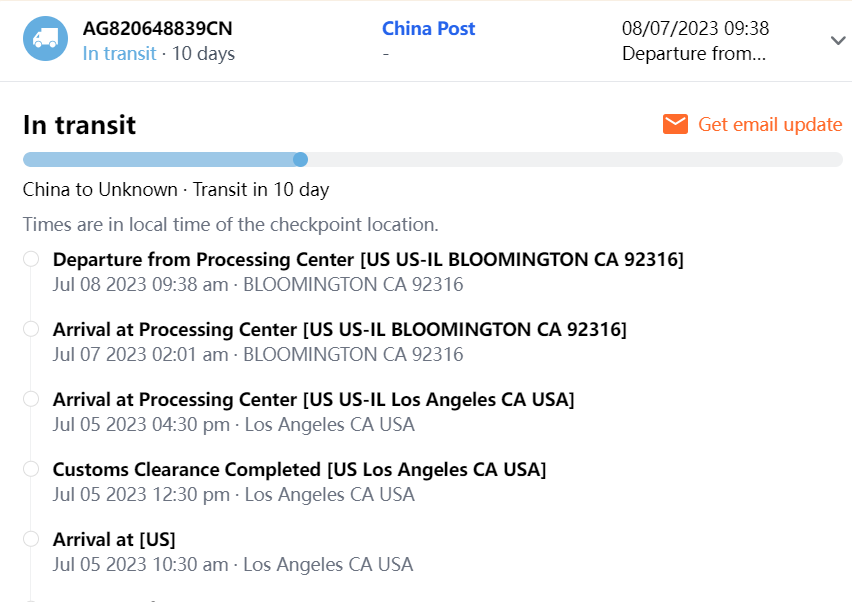Click the blue delivery truck icon
The image size is (852, 602).
pyautogui.click(x=45, y=39)
